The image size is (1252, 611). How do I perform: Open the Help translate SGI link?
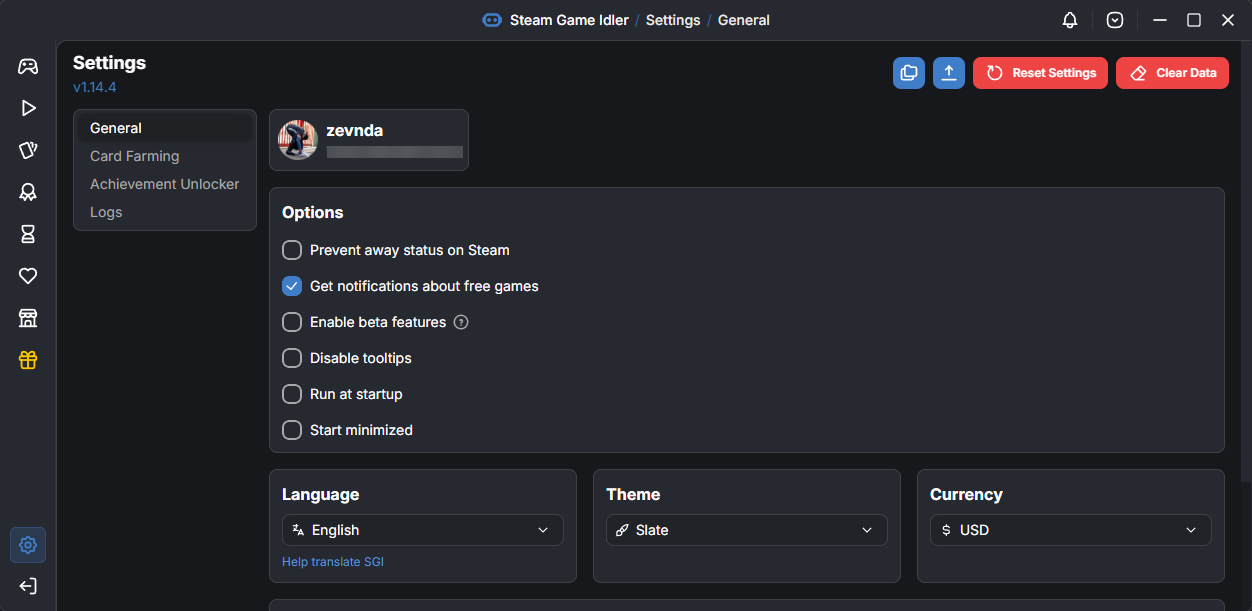333,562
